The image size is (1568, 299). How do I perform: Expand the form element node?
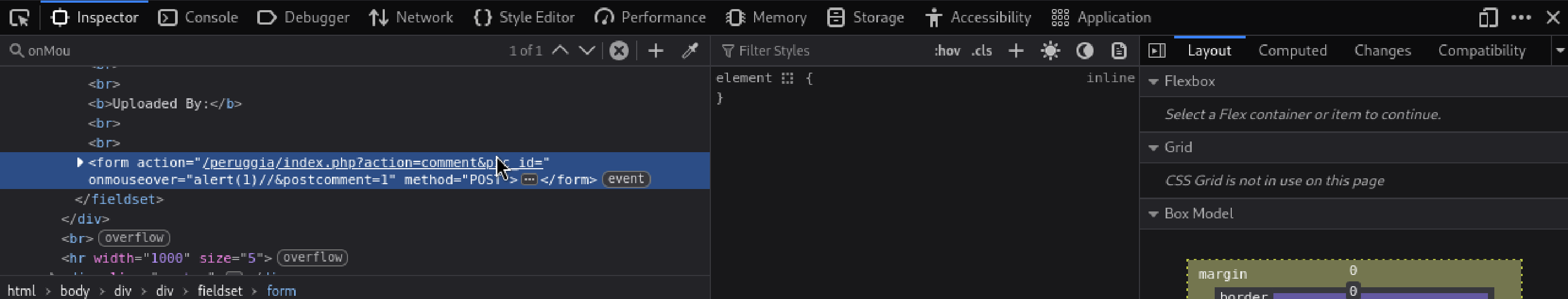tap(80, 162)
